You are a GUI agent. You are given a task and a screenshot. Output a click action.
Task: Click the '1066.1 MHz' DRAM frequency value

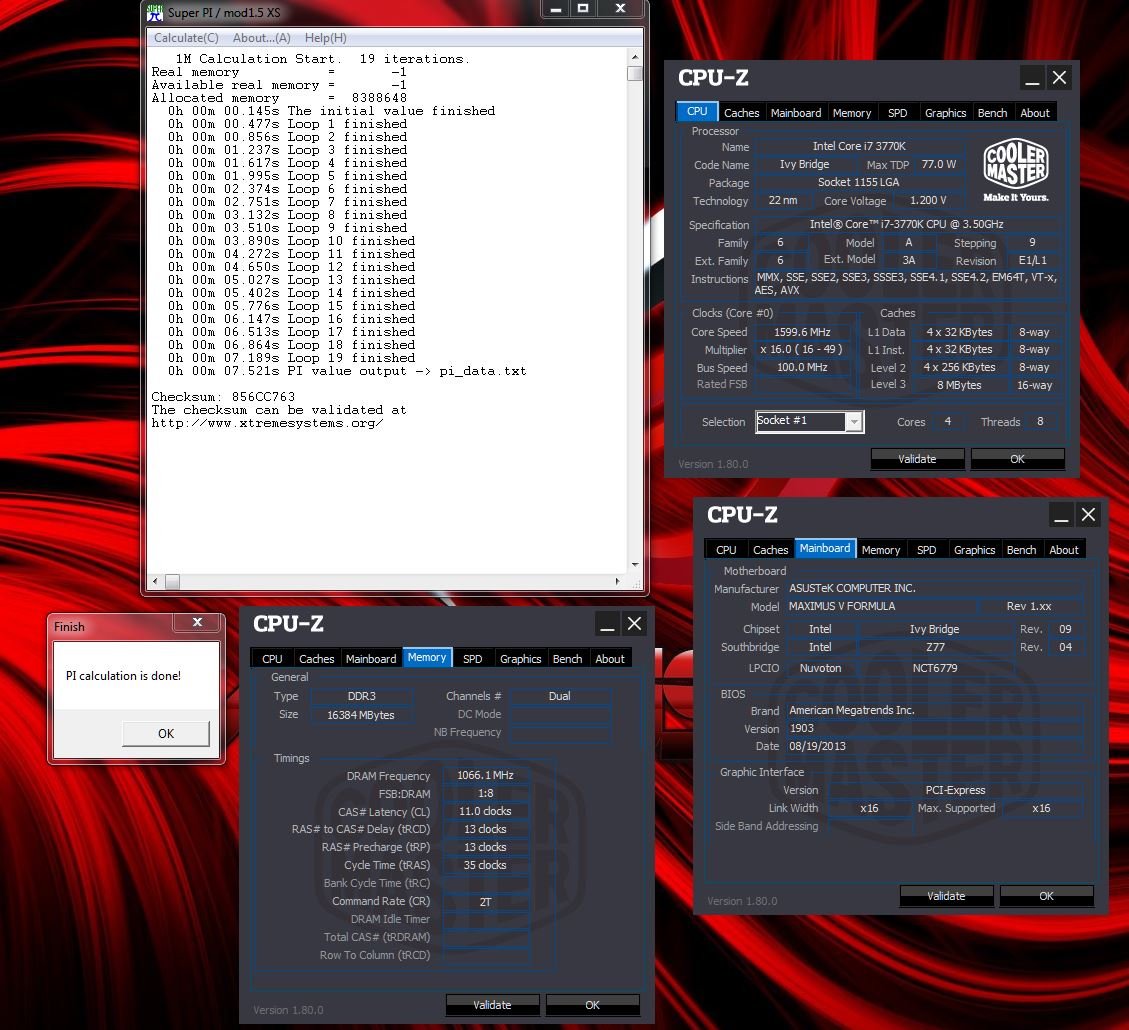tap(485, 775)
